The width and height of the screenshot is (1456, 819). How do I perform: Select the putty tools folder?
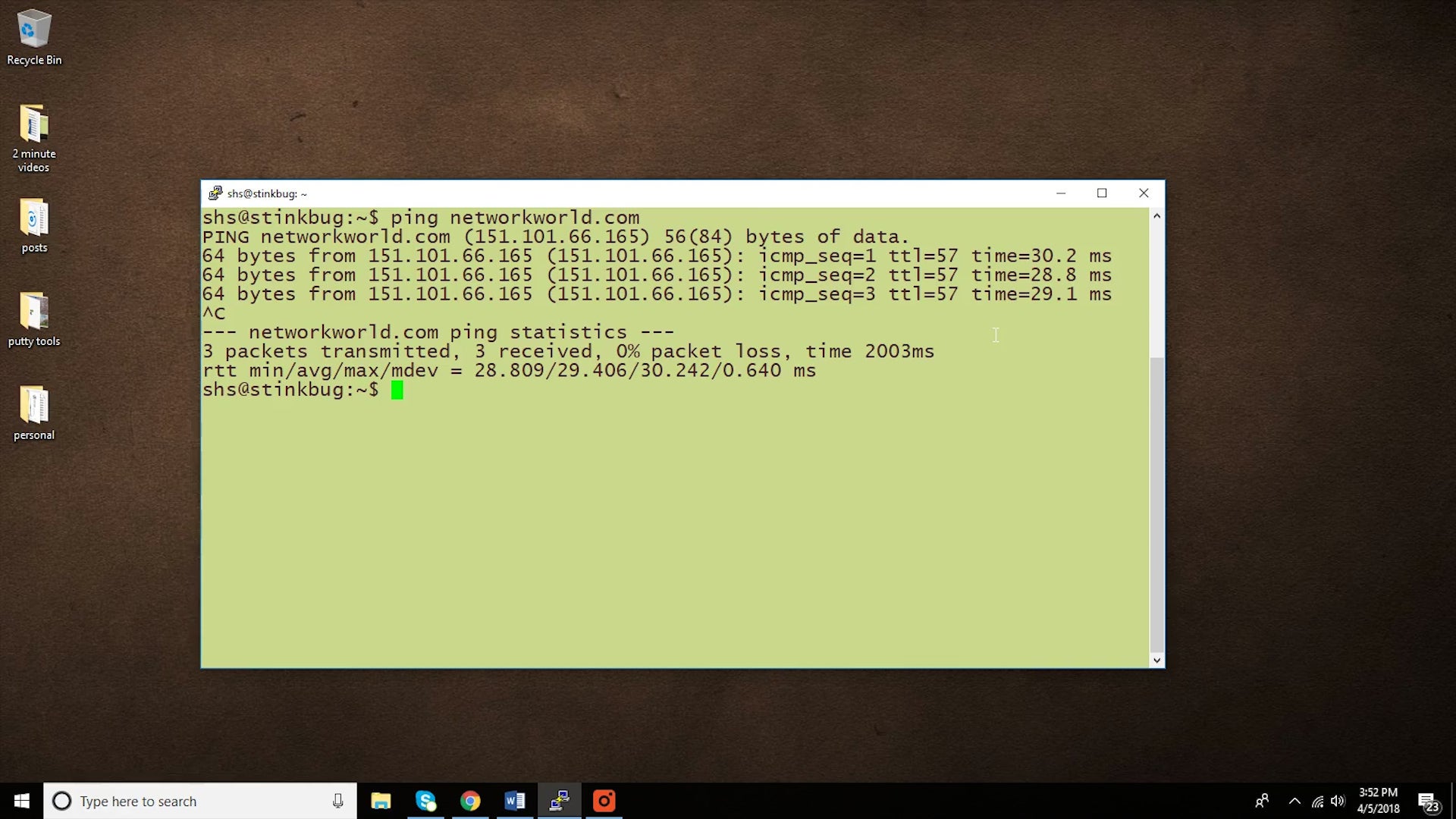pyautogui.click(x=33, y=318)
